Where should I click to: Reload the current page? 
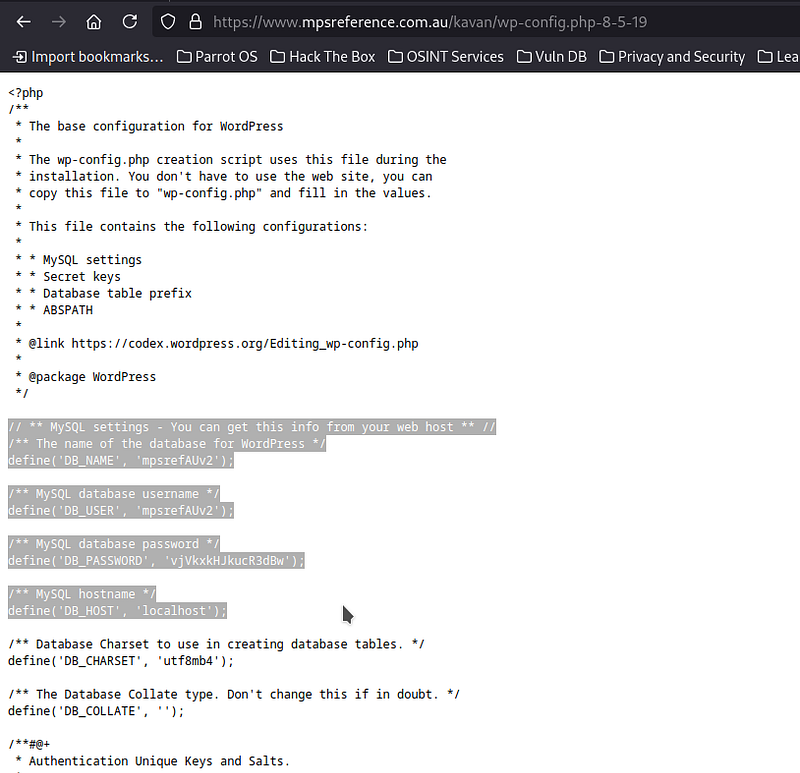coord(130,22)
